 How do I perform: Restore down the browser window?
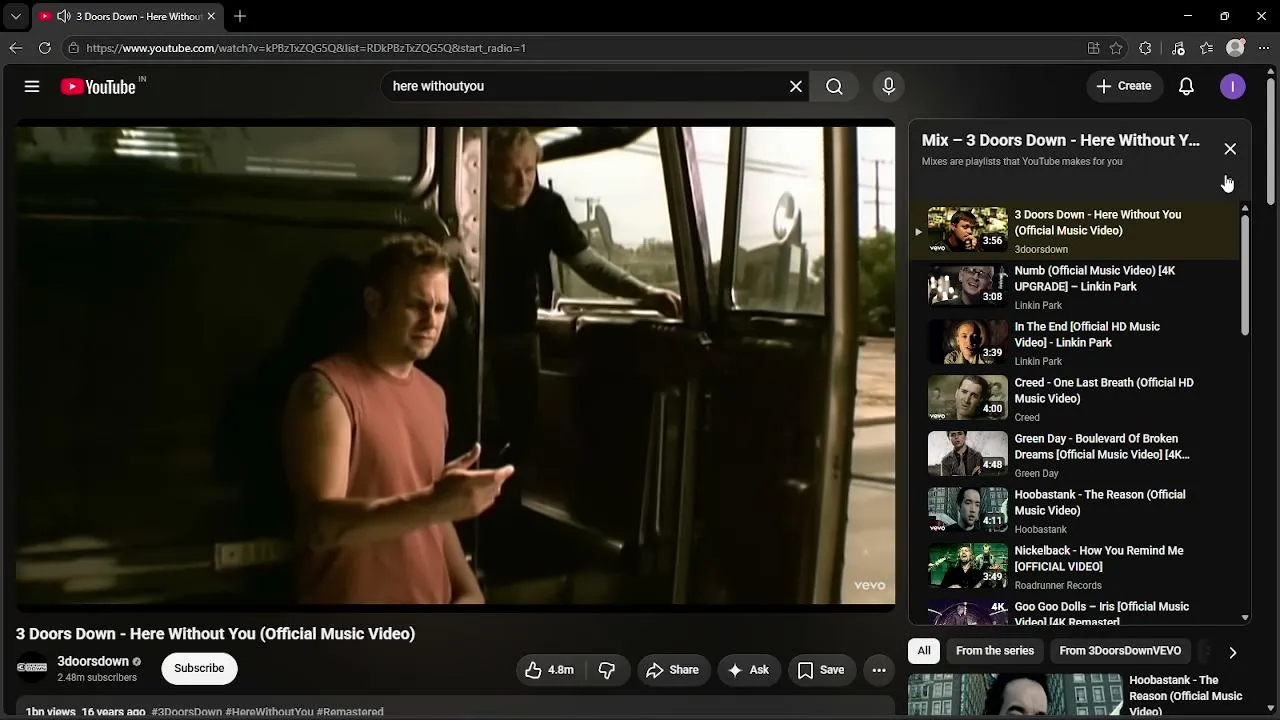coord(1225,16)
